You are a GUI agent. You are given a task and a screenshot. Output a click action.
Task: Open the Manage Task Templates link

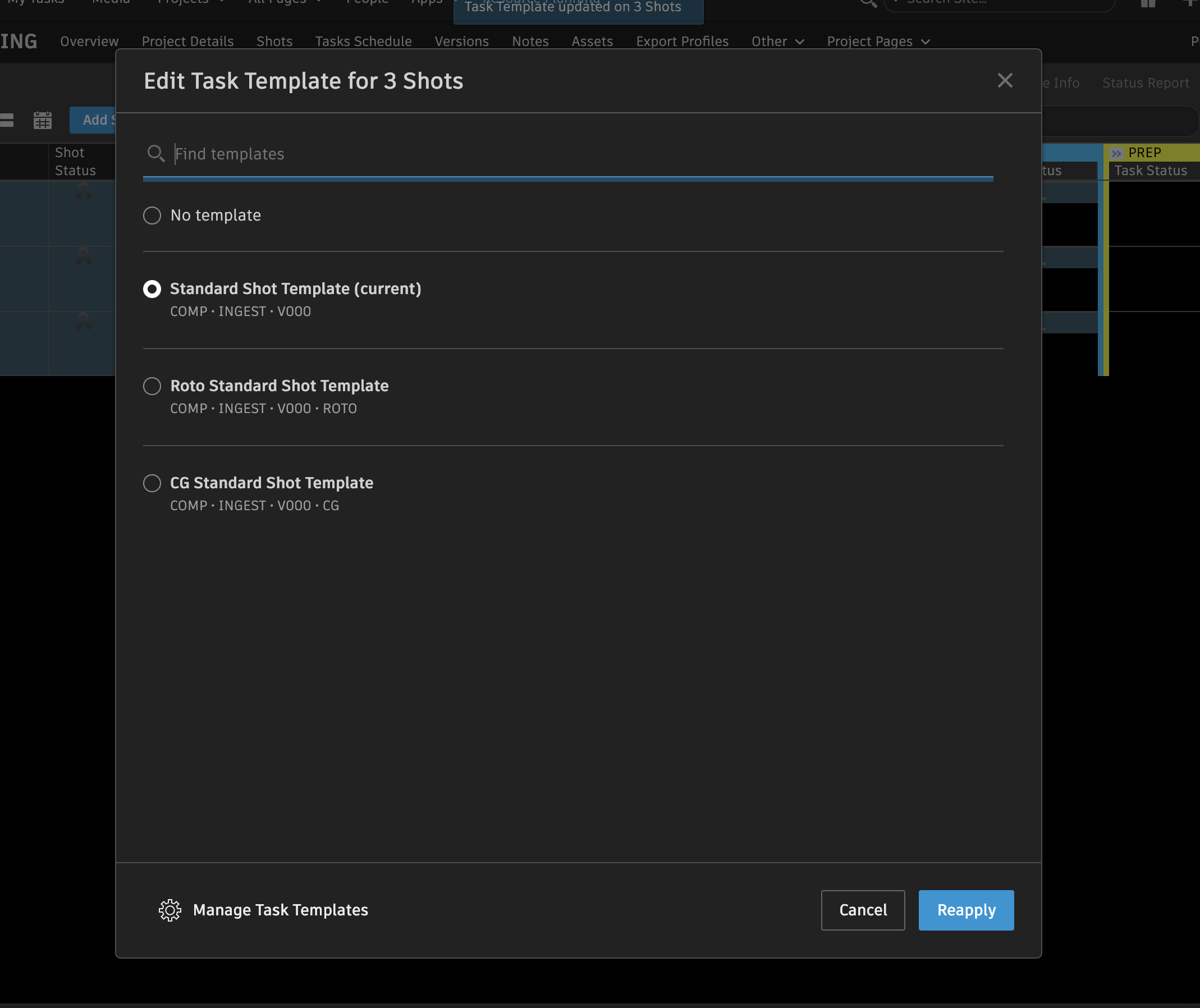point(280,910)
